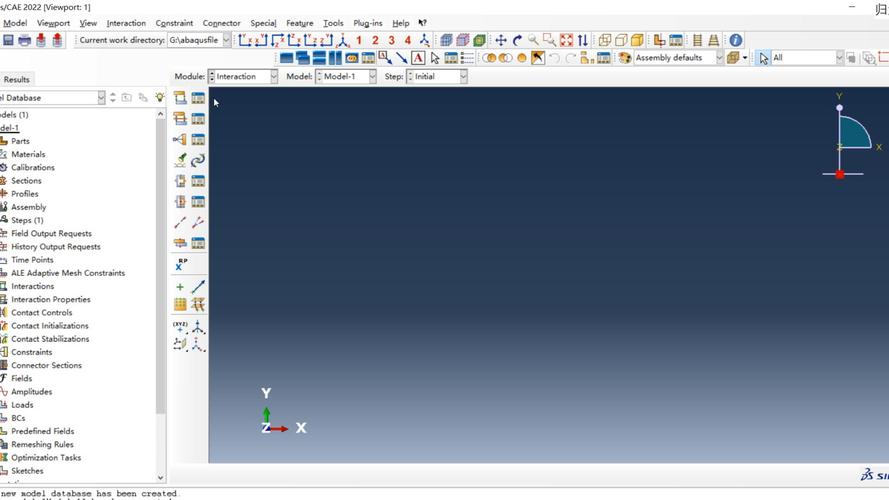This screenshot has height=500, width=889.
Task: Click the Save Model Database icon
Action: (8, 40)
